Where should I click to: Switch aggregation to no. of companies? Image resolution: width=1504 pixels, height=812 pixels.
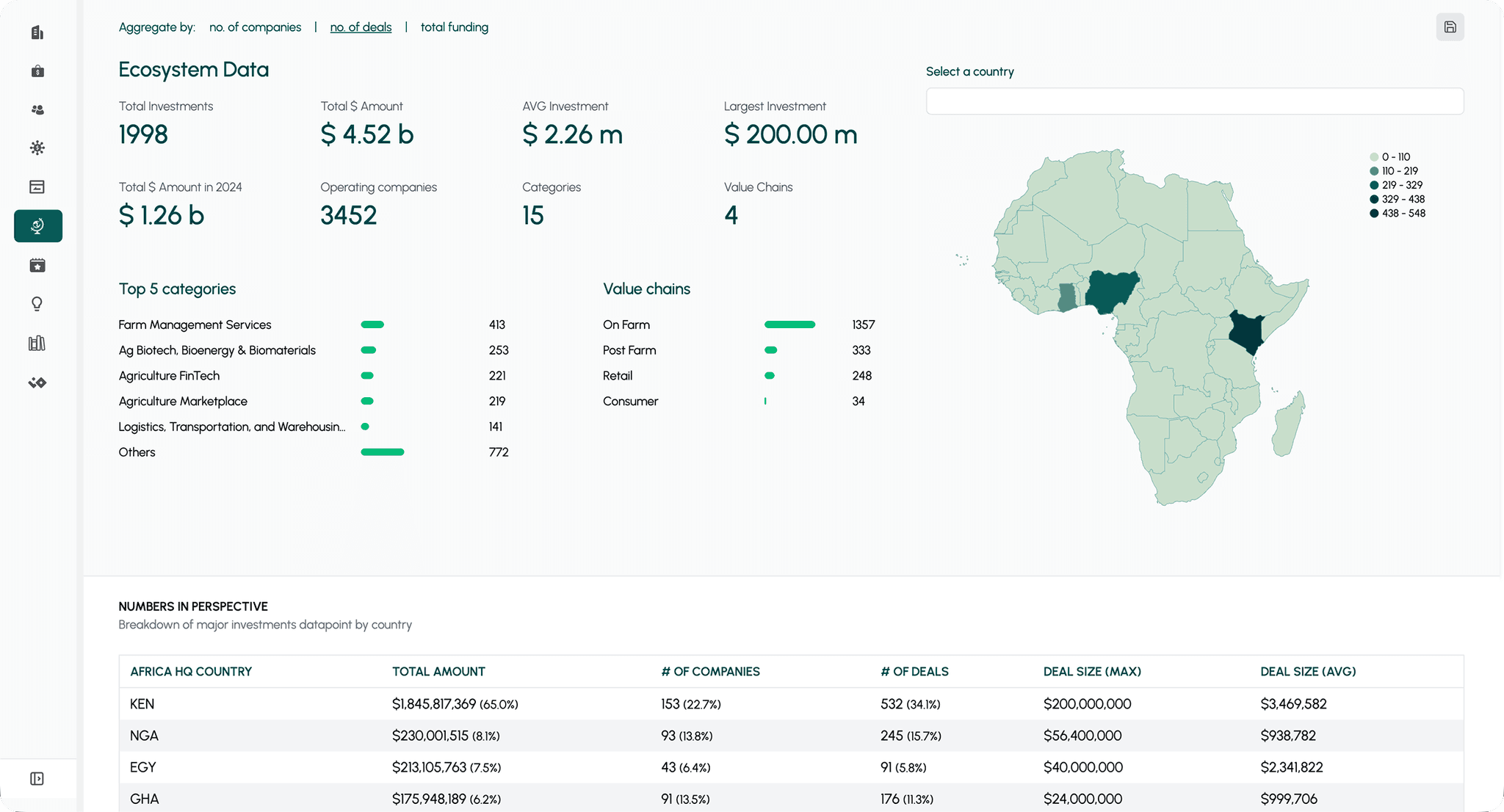tap(255, 27)
